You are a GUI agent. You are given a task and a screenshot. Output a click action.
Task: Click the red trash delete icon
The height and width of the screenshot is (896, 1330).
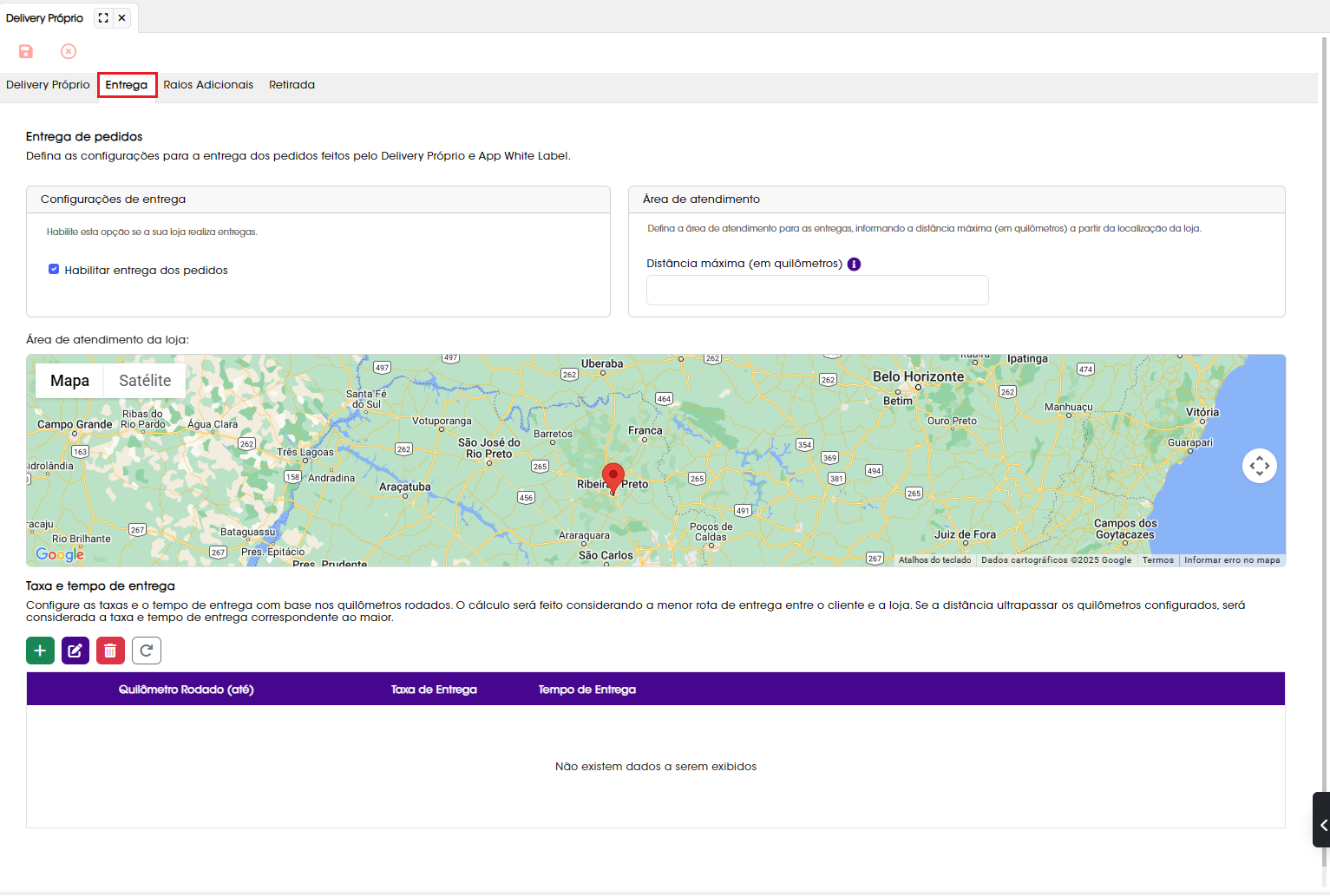point(110,651)
